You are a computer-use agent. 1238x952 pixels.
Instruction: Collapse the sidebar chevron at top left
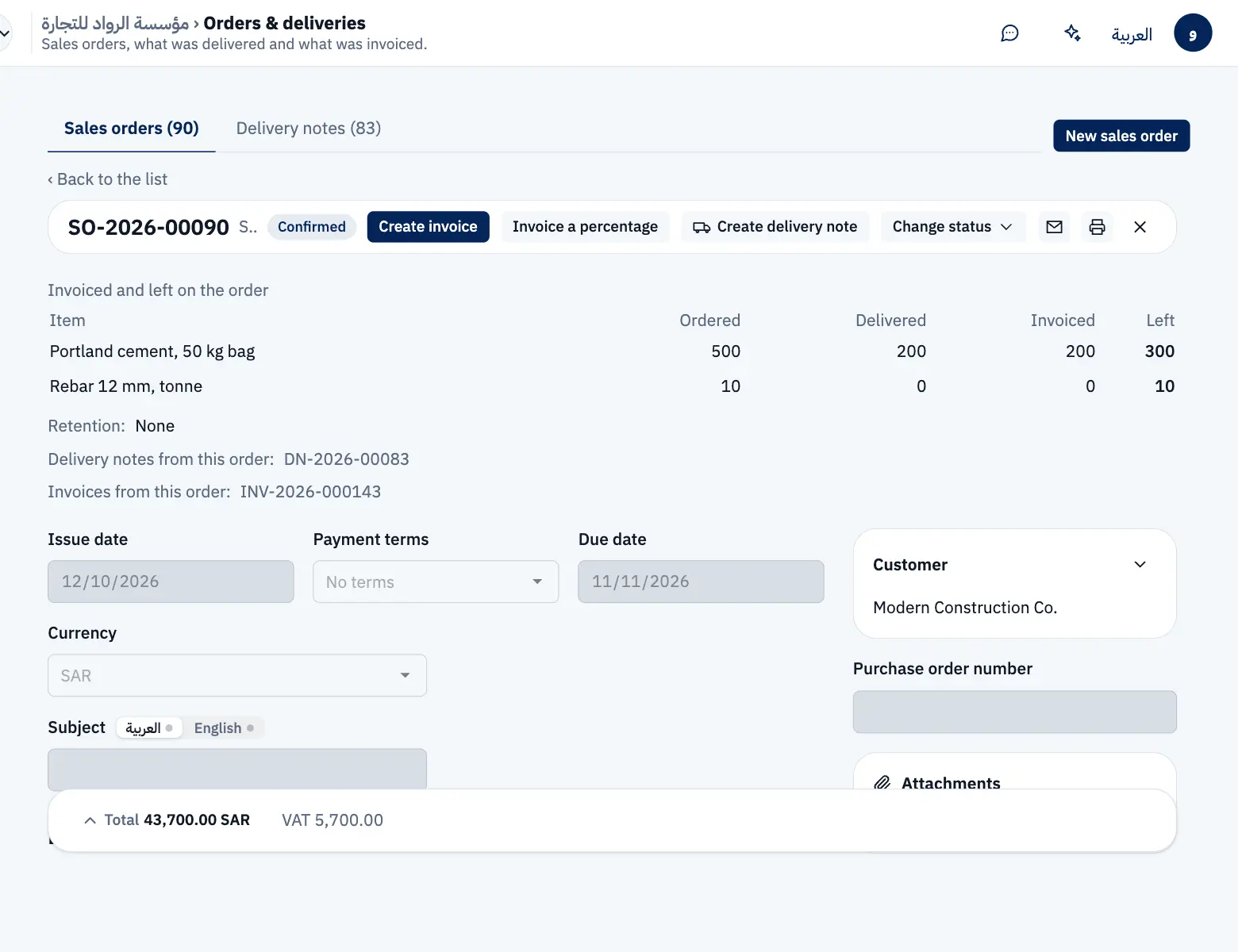pos(5,33)
